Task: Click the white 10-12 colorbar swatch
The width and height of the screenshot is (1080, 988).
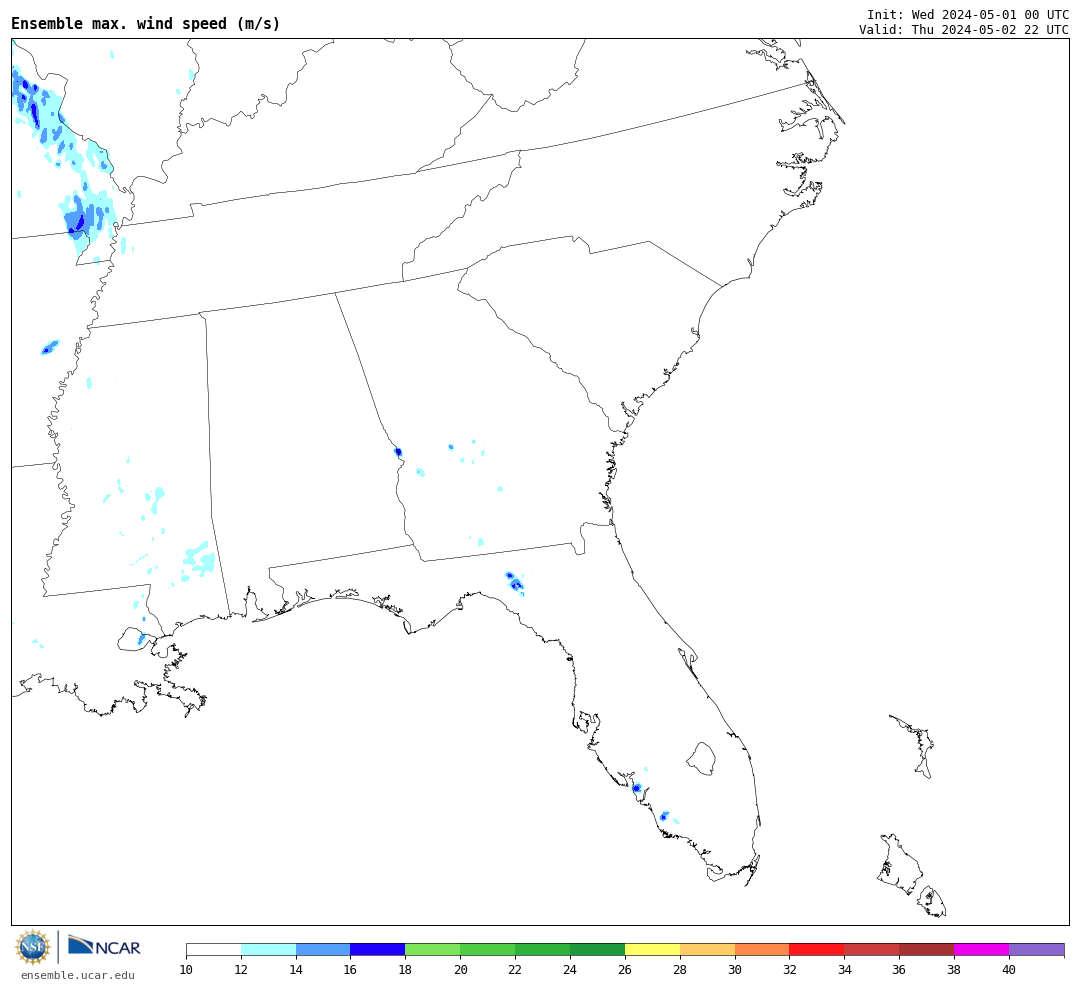Action: click(214, 949)
